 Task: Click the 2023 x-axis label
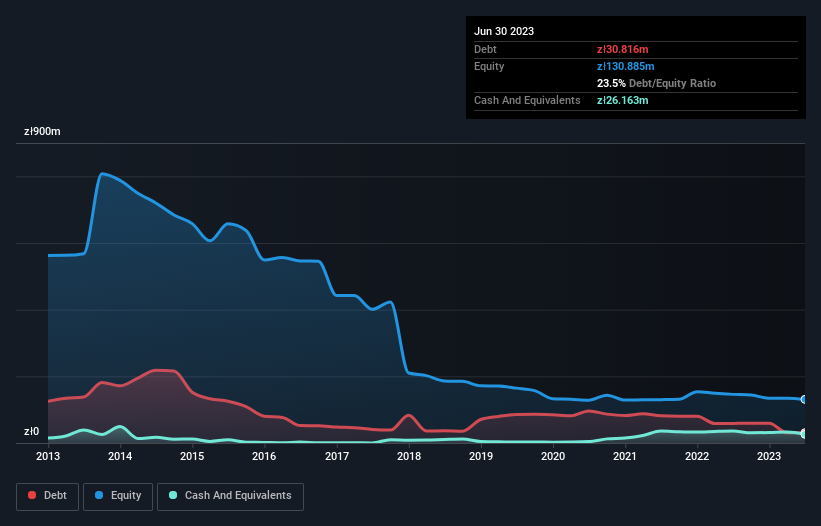coord(769,456)
